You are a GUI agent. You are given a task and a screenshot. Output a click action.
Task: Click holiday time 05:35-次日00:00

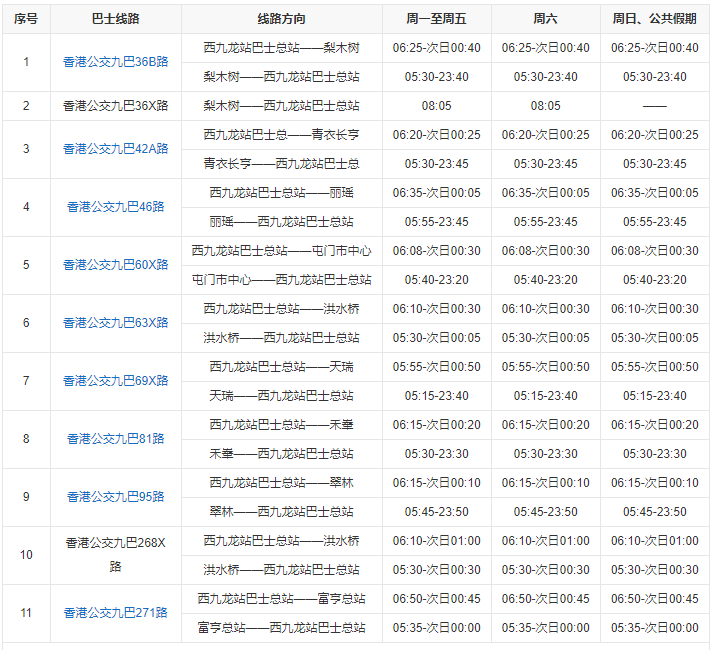coord(654,628)
